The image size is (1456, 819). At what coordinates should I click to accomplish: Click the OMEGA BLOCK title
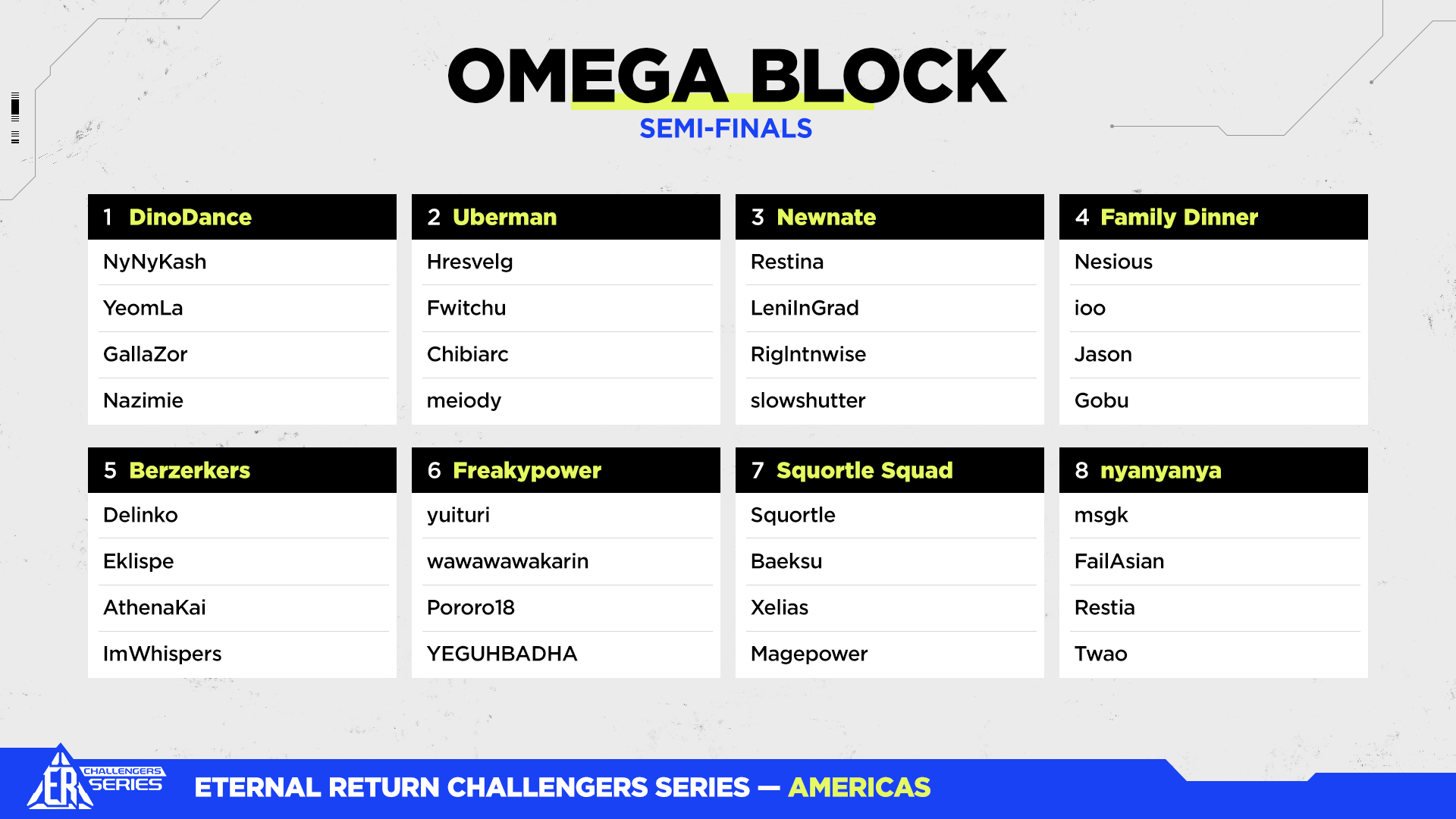[x=726, y=76]
